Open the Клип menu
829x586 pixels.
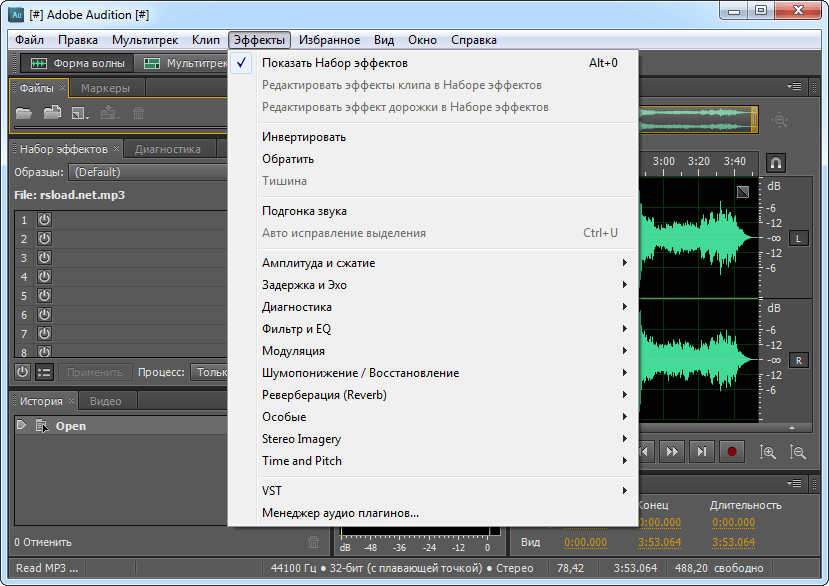click(206, 40)
